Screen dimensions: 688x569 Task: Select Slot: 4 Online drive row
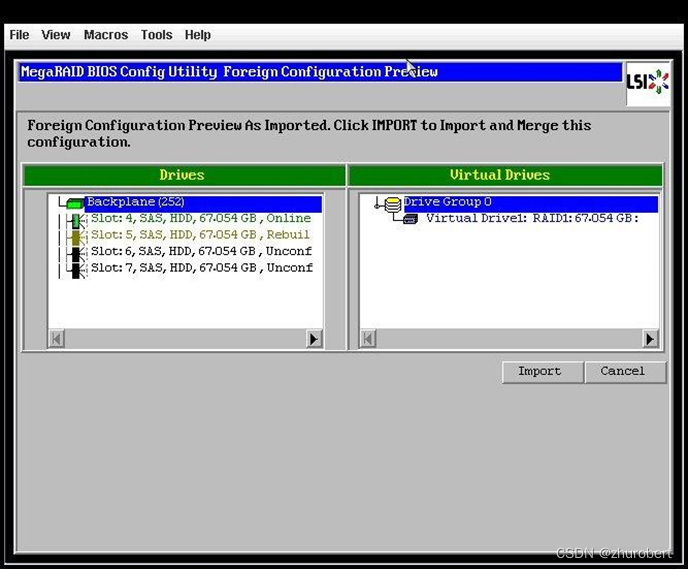click(201, 218)
